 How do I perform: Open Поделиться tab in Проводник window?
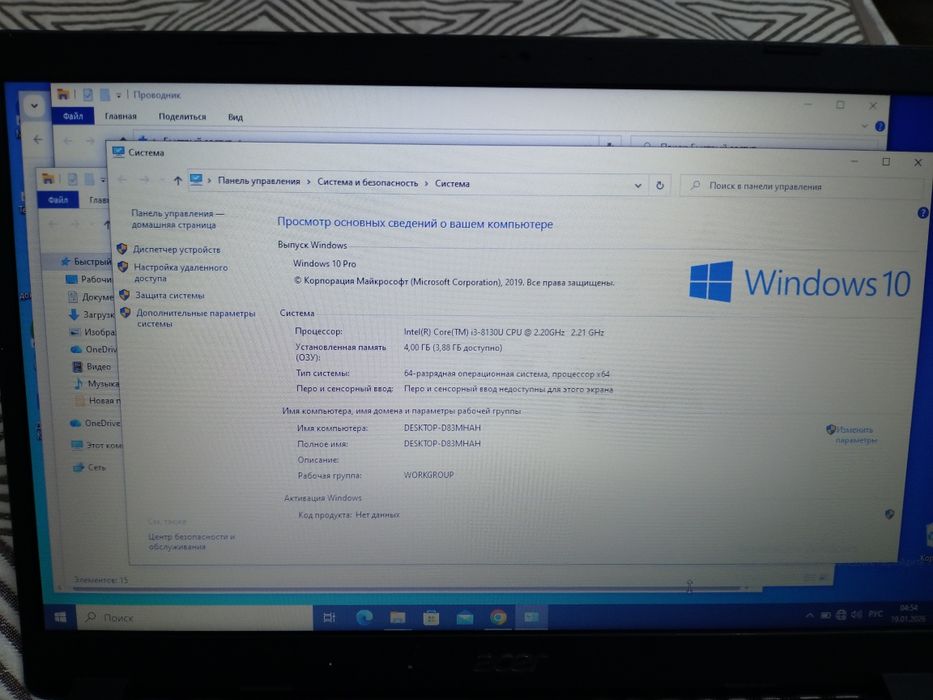(182, 117)
